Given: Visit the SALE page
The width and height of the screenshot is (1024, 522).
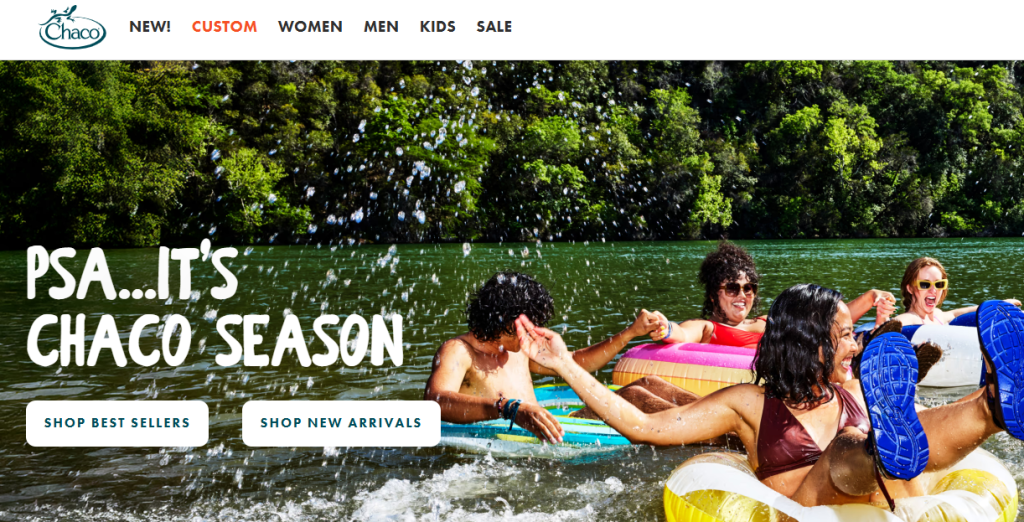Looking at the screenshot, I should (494, 27).
